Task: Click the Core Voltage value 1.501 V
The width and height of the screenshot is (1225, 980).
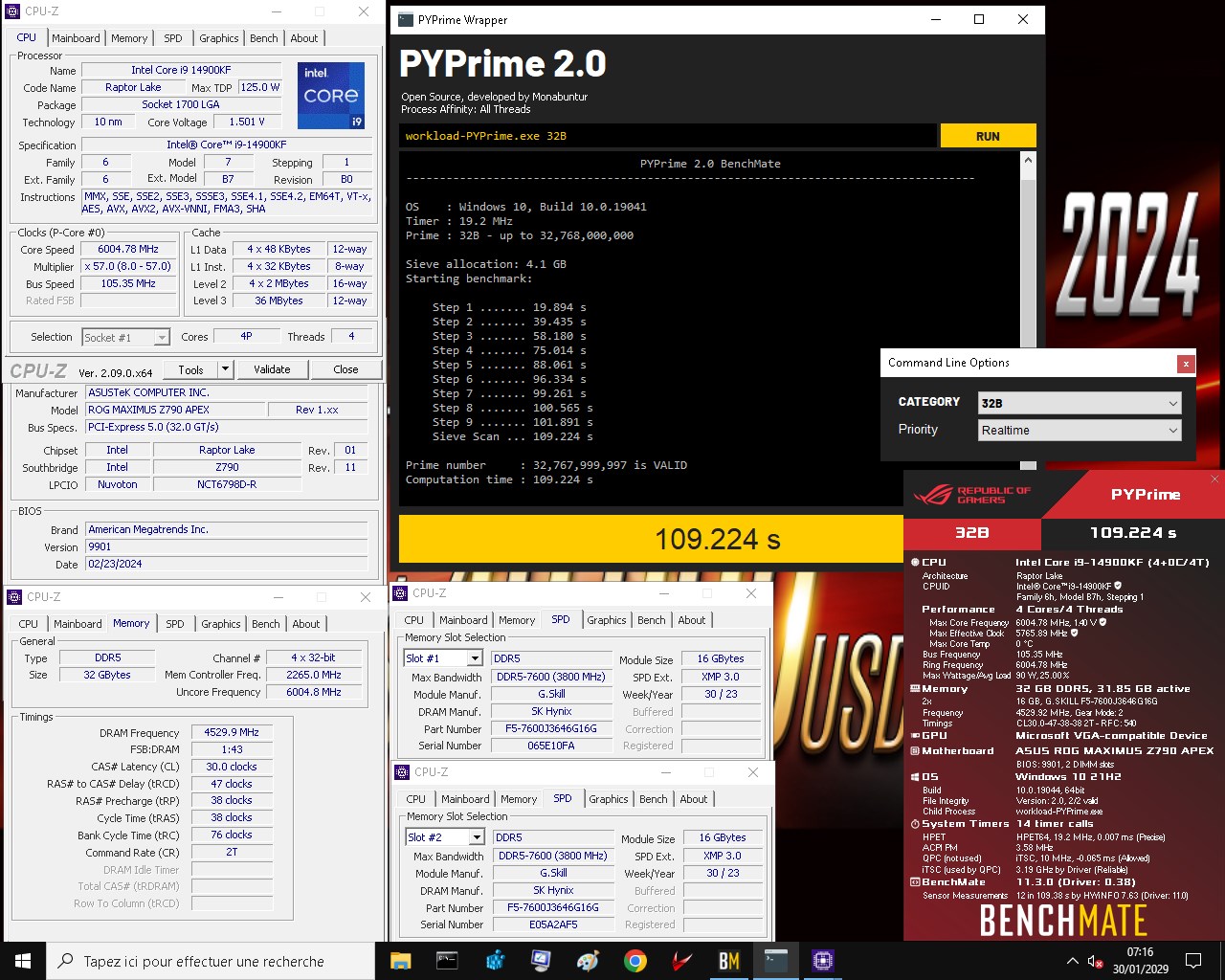Action: pyautogui.click(x=247, y=122)
